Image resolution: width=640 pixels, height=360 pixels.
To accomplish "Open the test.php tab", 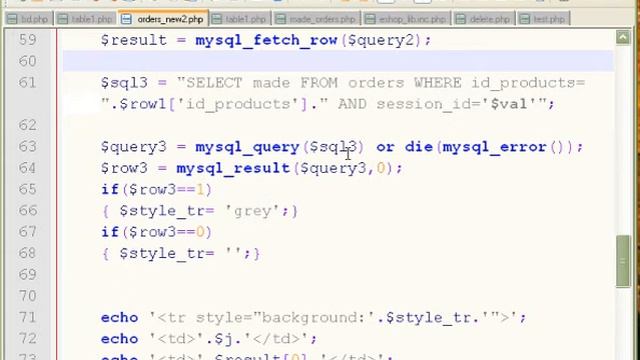I will pos(543,19).
